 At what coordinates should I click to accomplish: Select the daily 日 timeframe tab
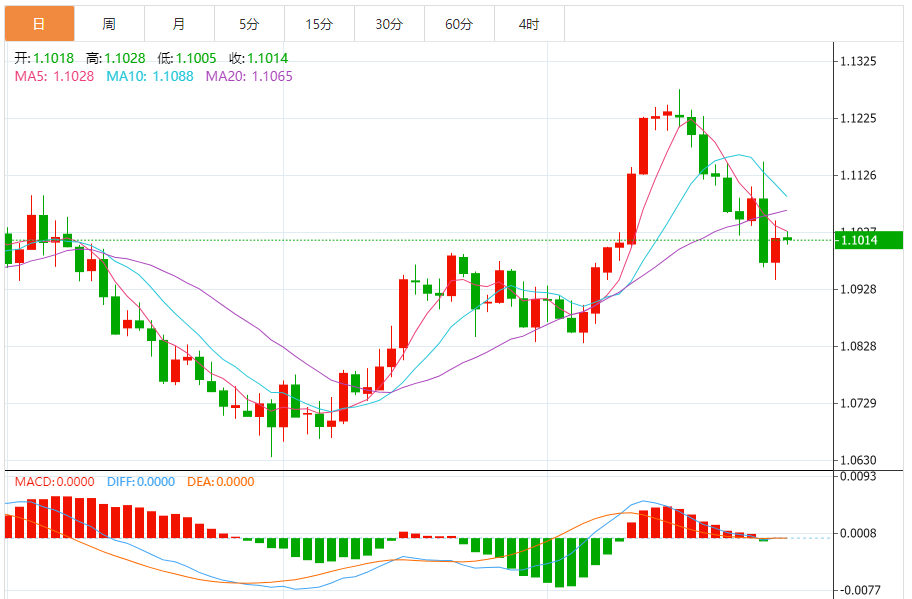click(40, 24)
